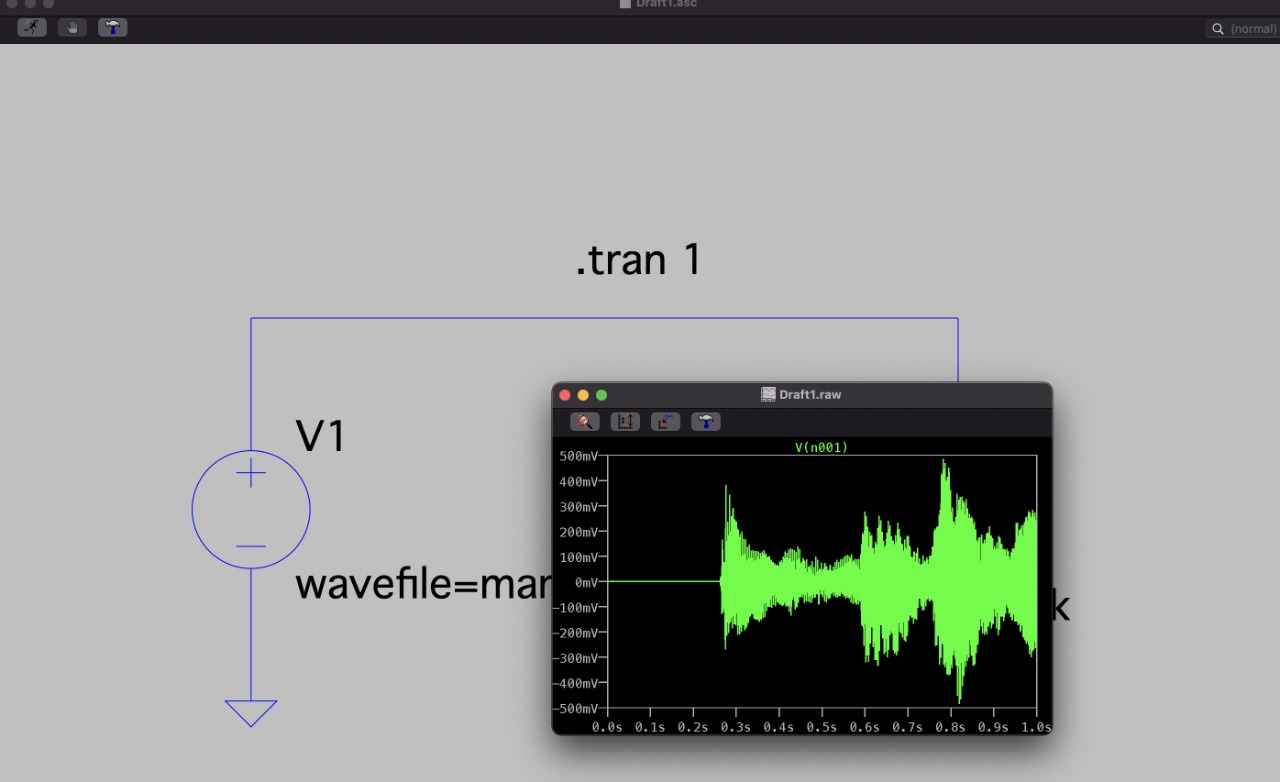Image resolution: width=1280 pixels, height=782 pixels.
Task: Click the running man Run simulation icon
Action: (33, 28)
